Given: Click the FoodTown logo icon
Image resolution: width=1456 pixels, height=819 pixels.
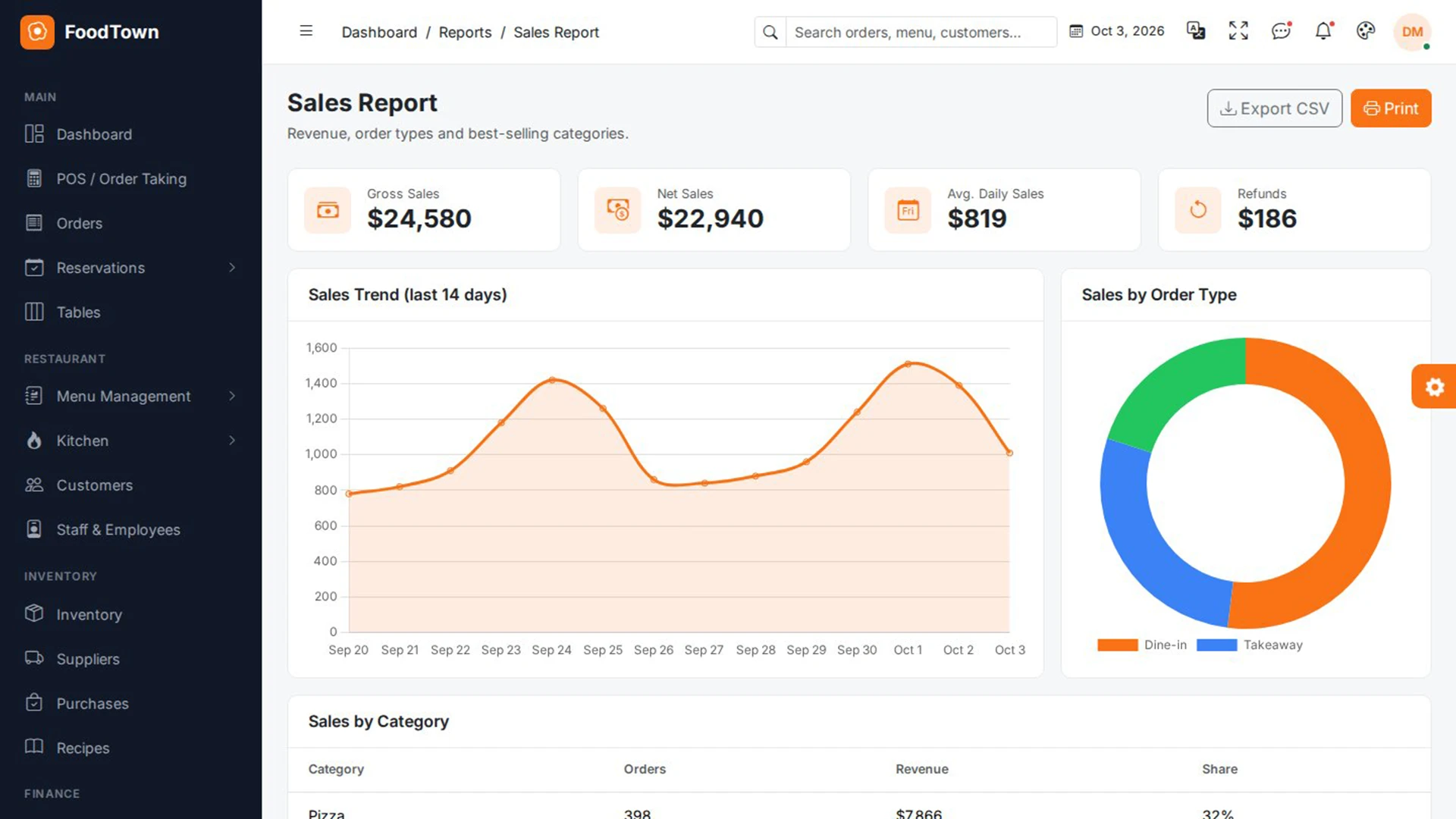Looking at the screenshot, I should (37, 32).
